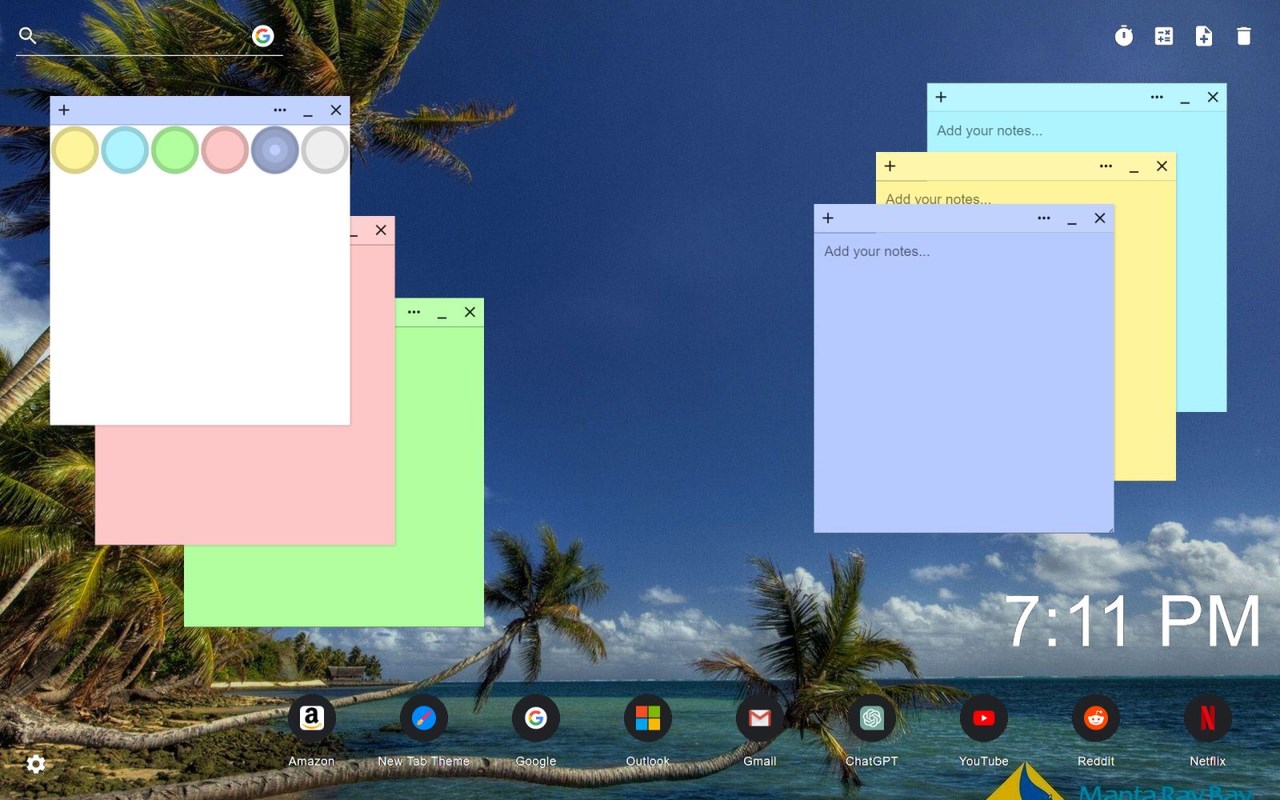
Task: Open the Google shortcut in the dock
Action: [x=536, y=718]
